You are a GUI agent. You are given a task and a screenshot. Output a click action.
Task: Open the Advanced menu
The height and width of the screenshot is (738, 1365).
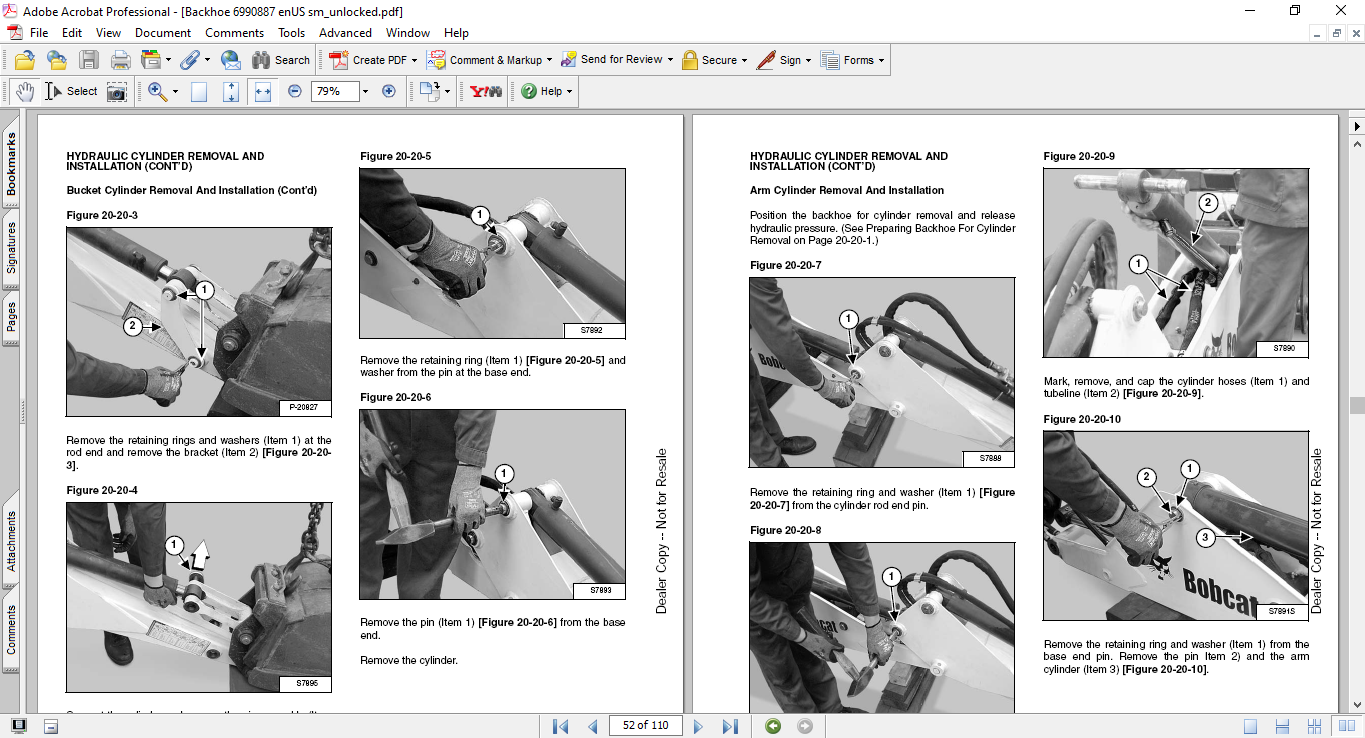[x=345, y=32]
